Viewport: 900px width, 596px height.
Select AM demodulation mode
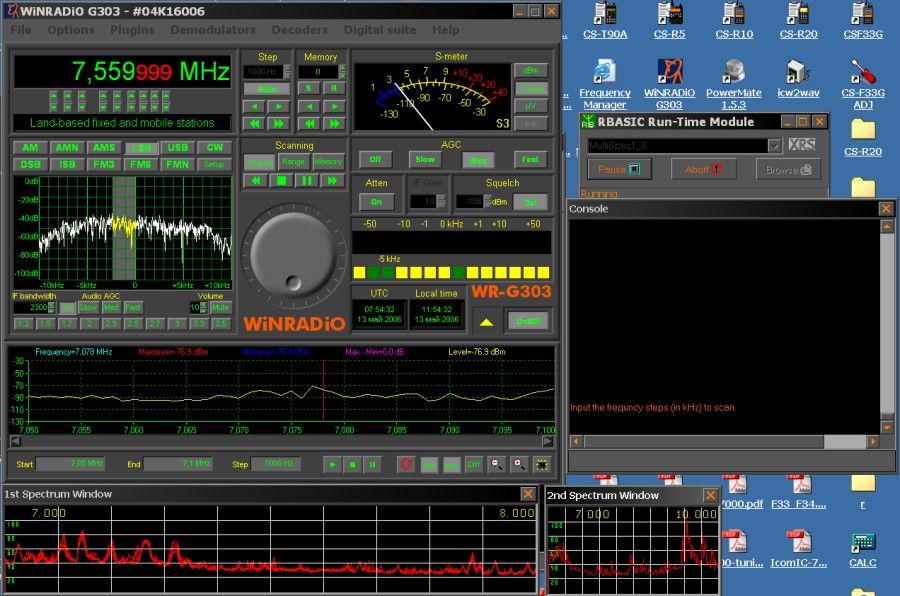coord(30,148)
